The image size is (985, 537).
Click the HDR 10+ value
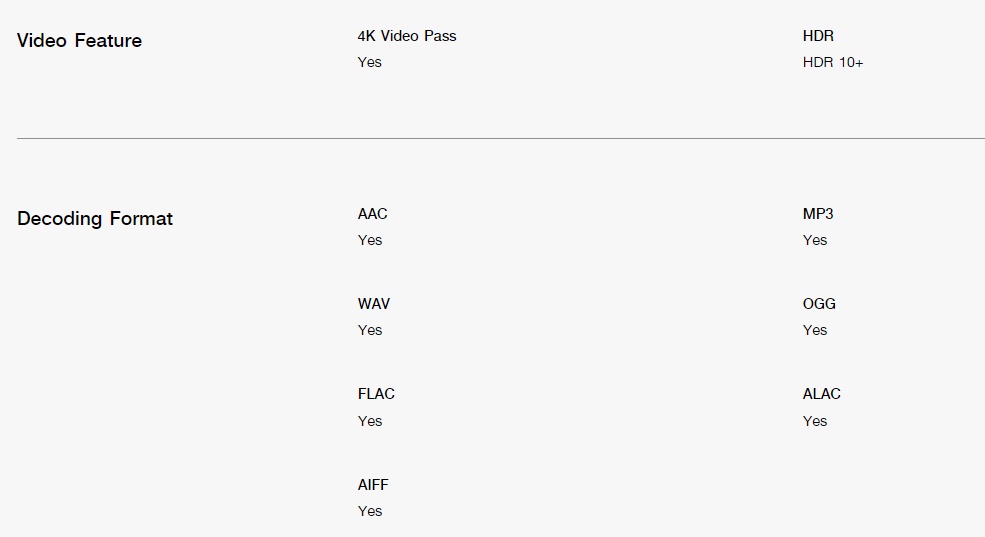coord(833,62)
